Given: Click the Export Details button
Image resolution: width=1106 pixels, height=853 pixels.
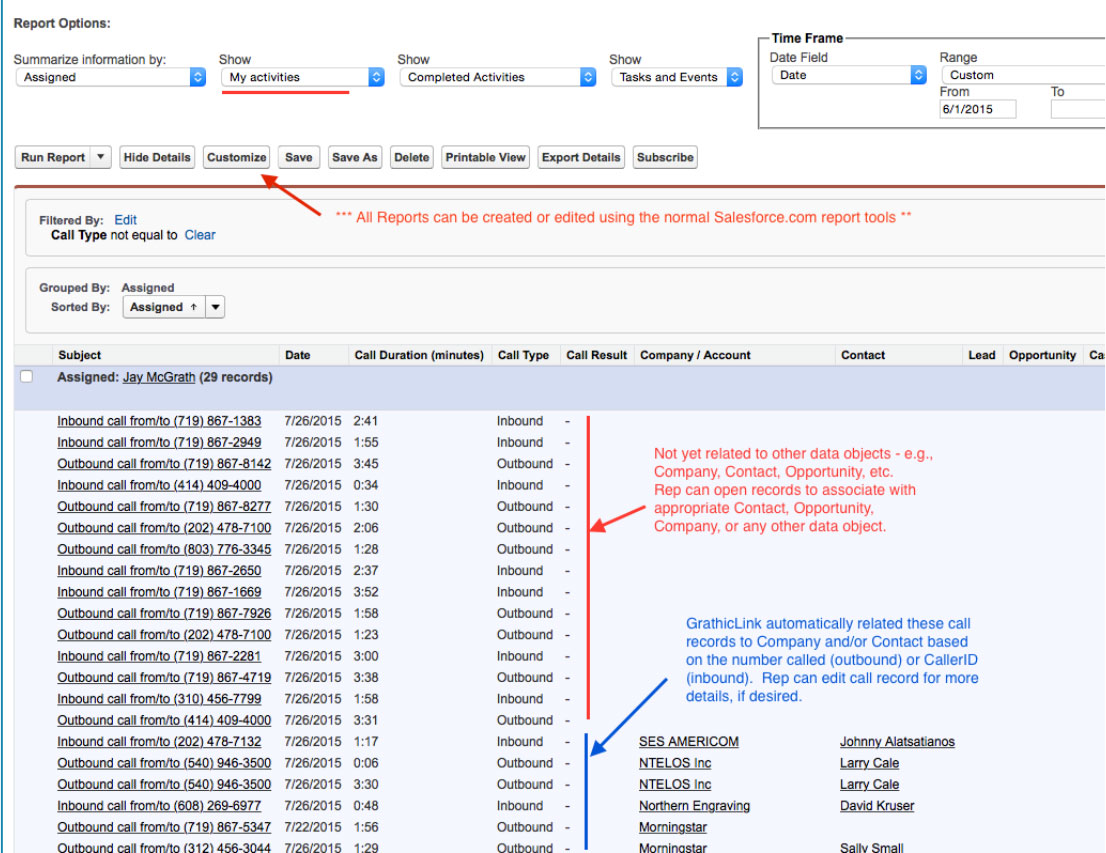Looking at the screenshot, I should click(x=581, y=157).
